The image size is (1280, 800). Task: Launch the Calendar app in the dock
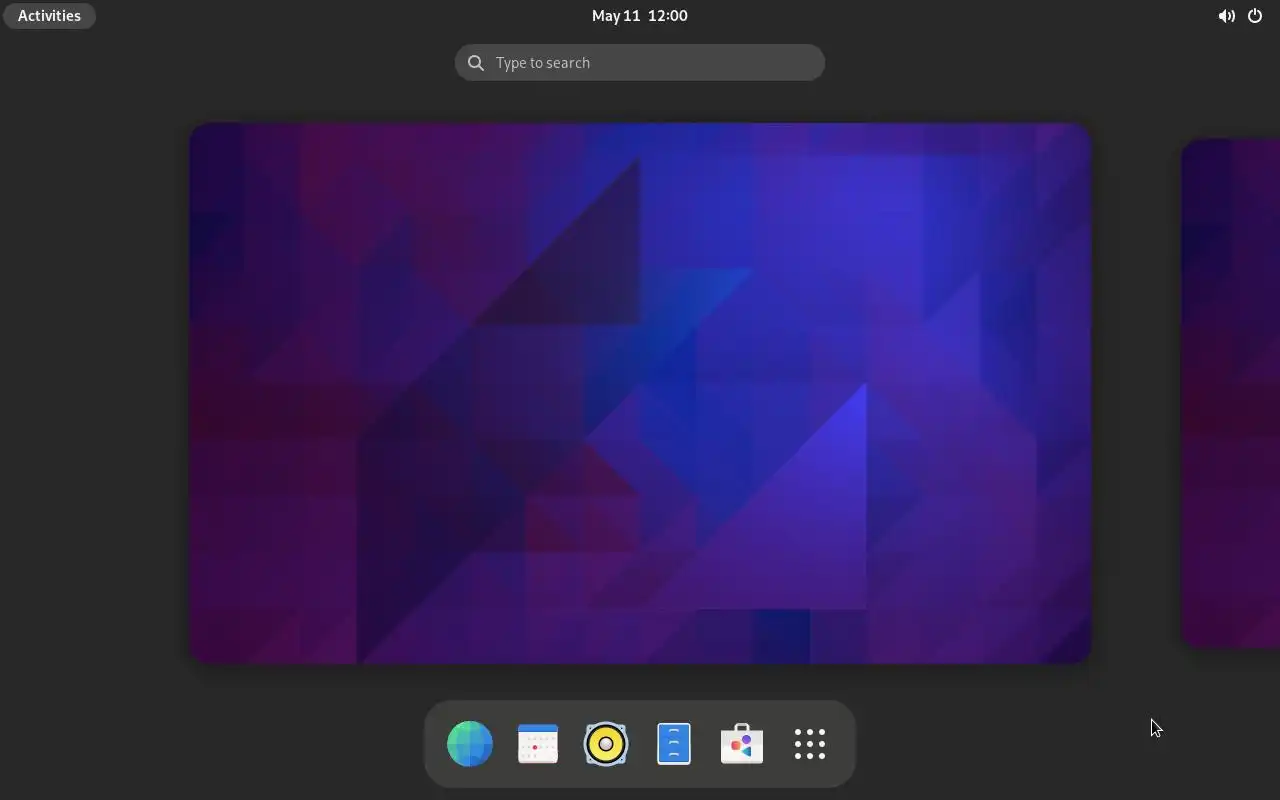pos(538,744)
